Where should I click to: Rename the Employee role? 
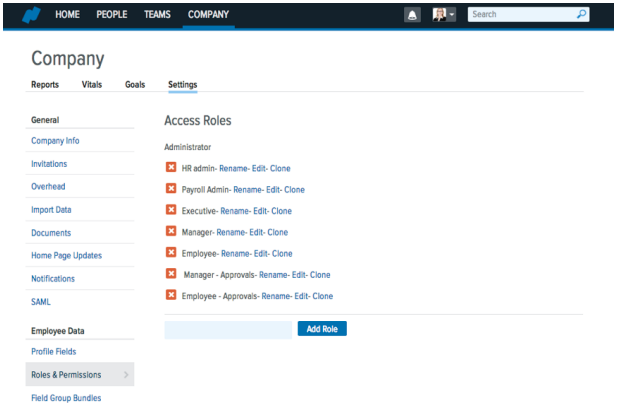235,254
